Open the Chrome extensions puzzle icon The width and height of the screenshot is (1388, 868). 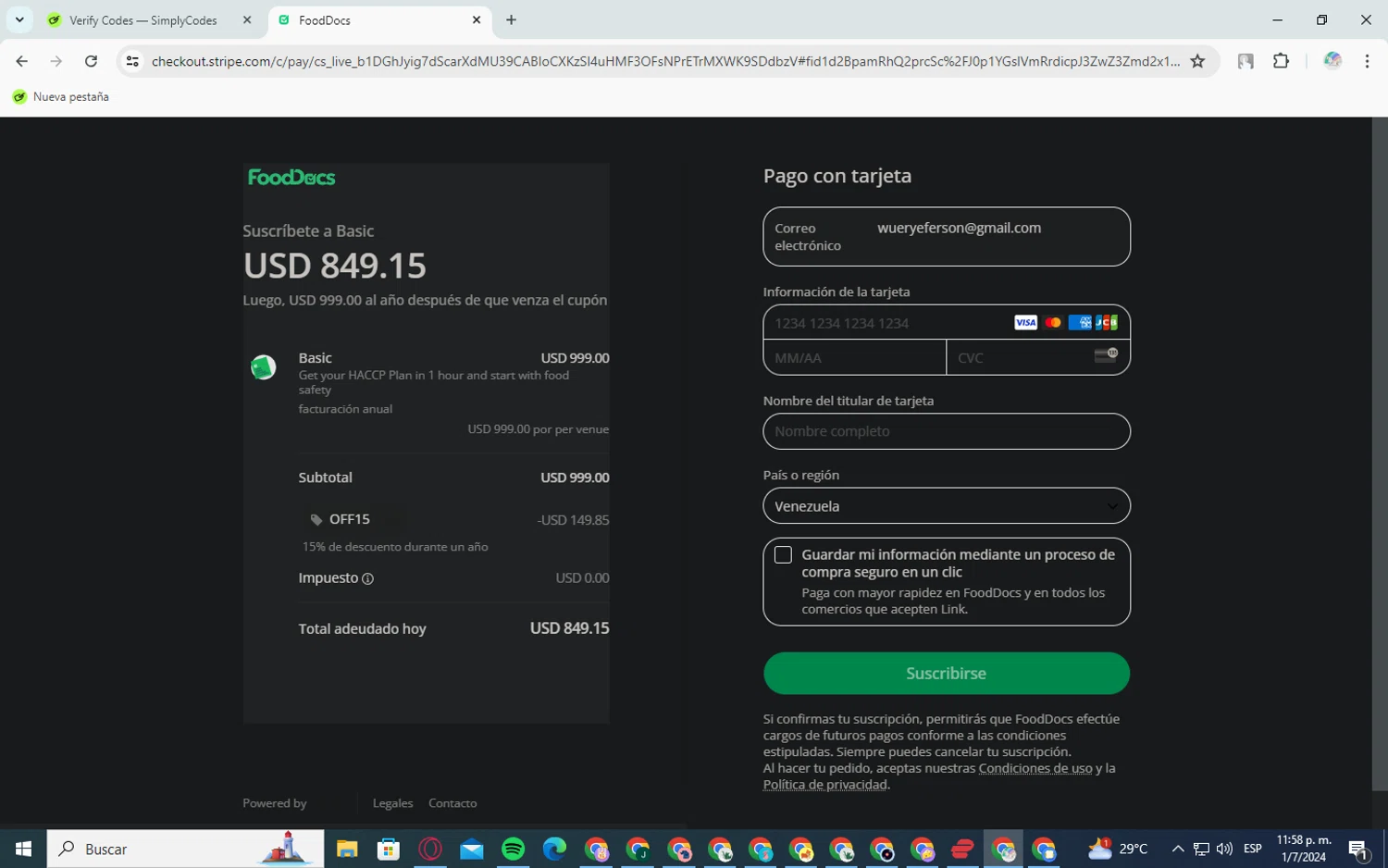(1281, 61)
